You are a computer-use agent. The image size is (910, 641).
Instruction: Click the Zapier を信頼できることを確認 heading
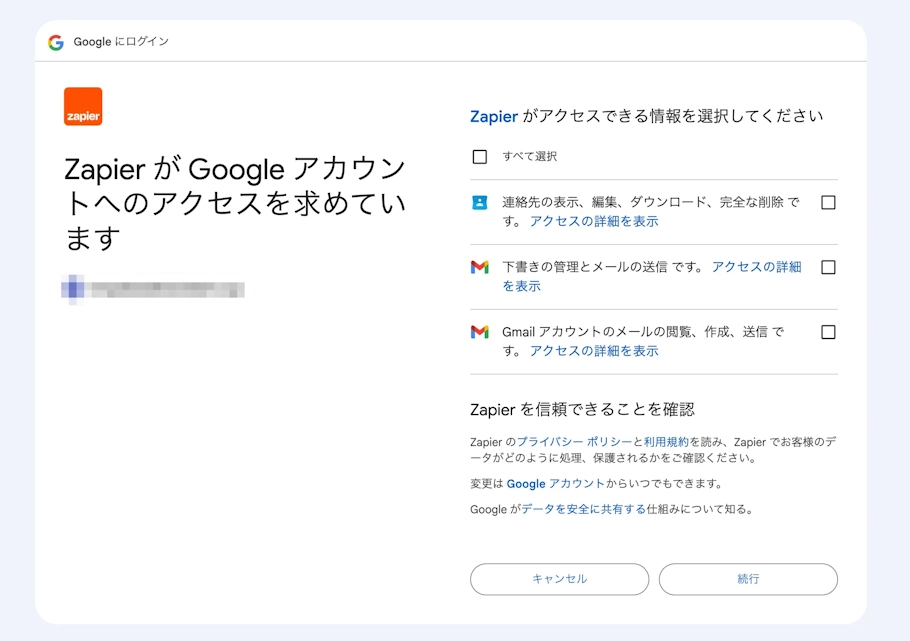click(x=582, y=409)
